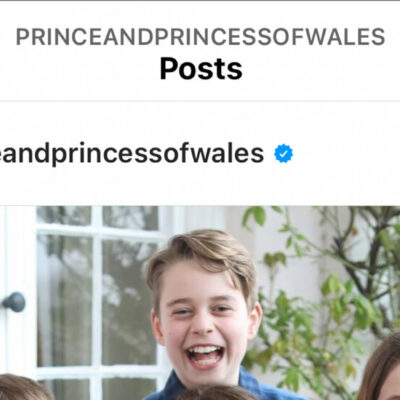Open the post photo of laughing boy
400x400 pixels.
200,303
